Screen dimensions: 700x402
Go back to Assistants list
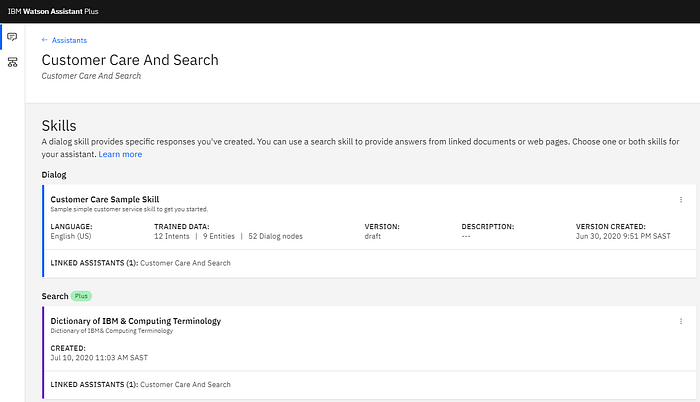[69, 40]
